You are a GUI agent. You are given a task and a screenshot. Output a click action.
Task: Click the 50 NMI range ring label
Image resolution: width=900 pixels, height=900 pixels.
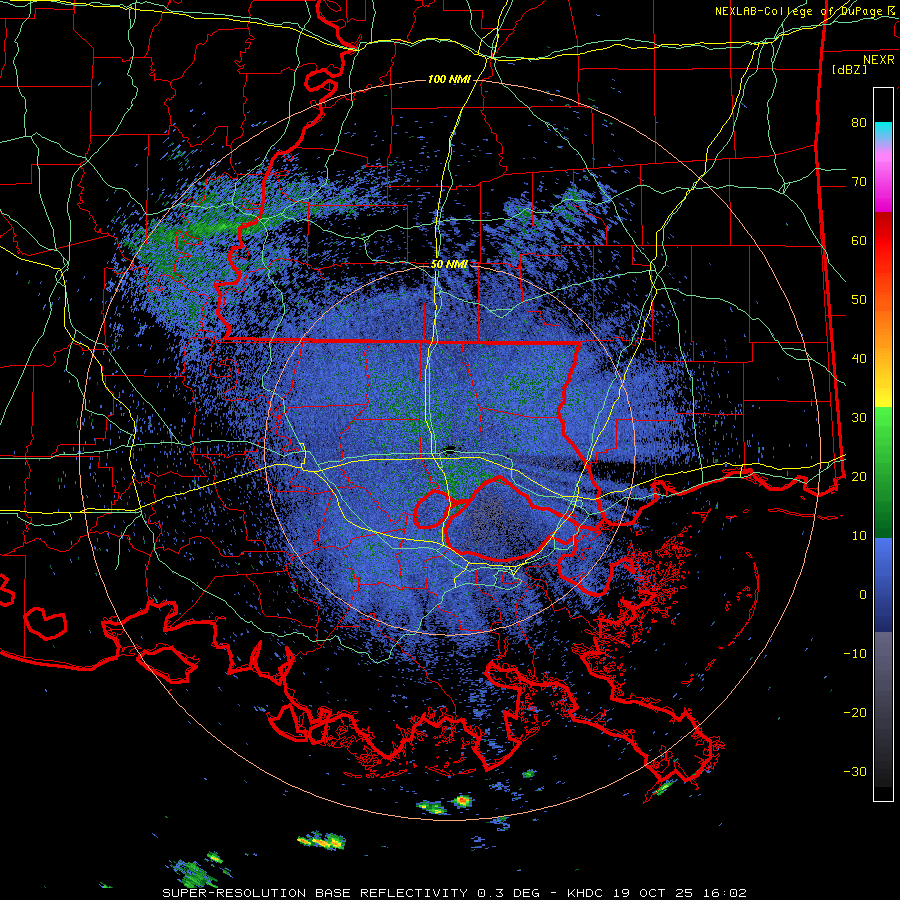pyautogui.click(x=449, y=264)
